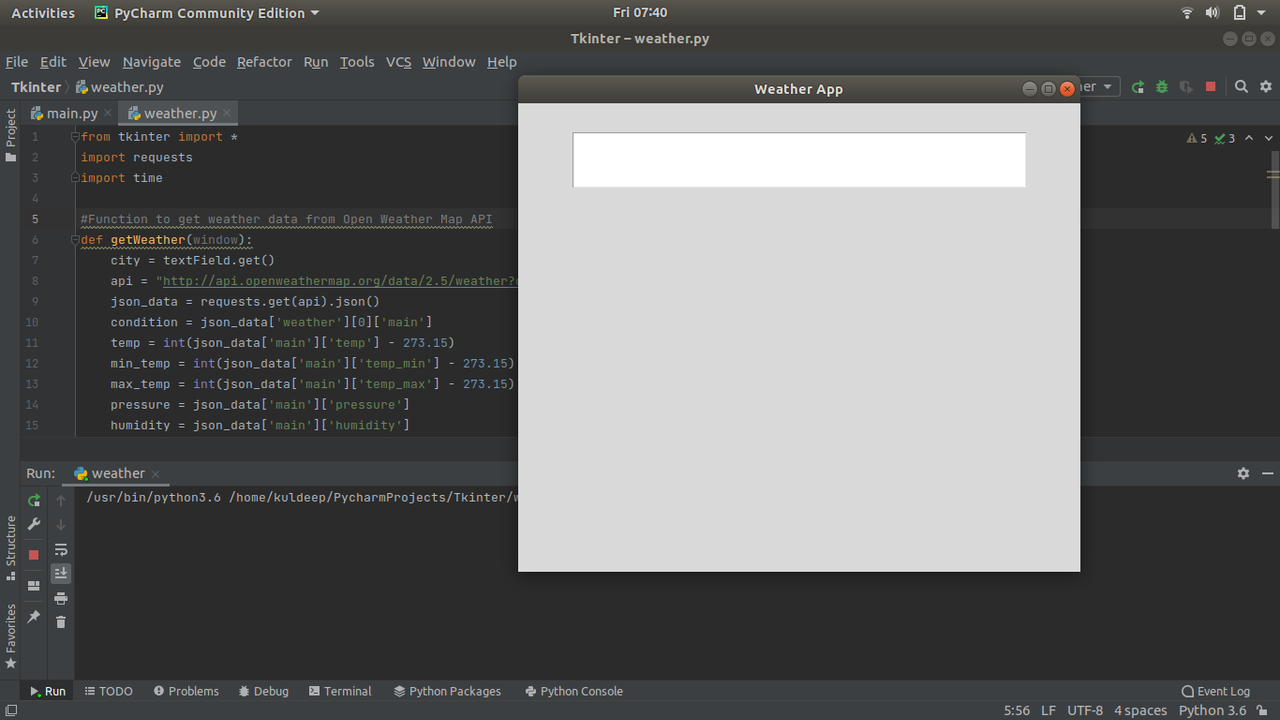
Task: Open the Python Packages tool window
Action: click(447, 690)
